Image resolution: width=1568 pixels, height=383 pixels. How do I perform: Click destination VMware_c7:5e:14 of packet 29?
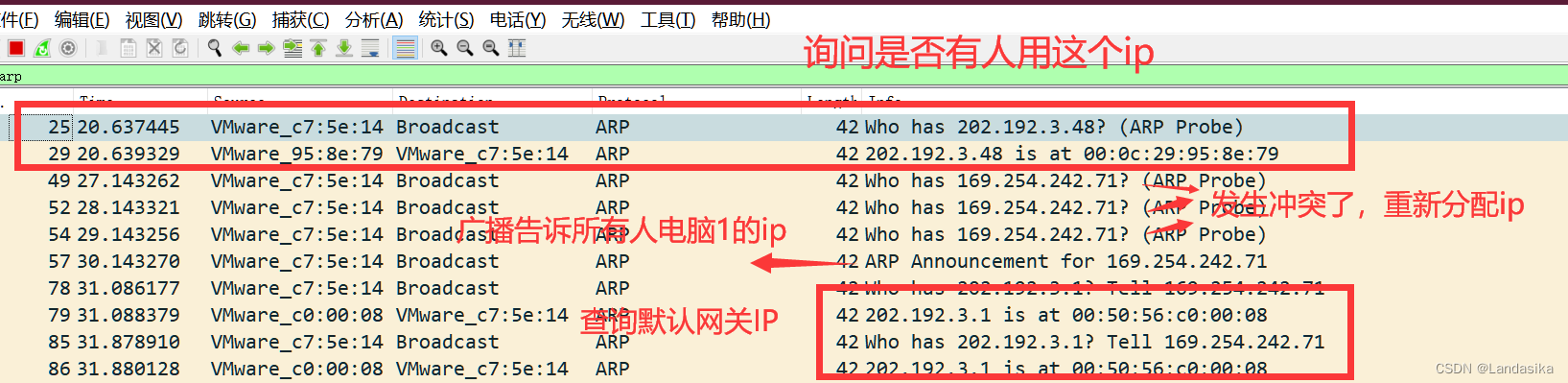tap(482, 154)
